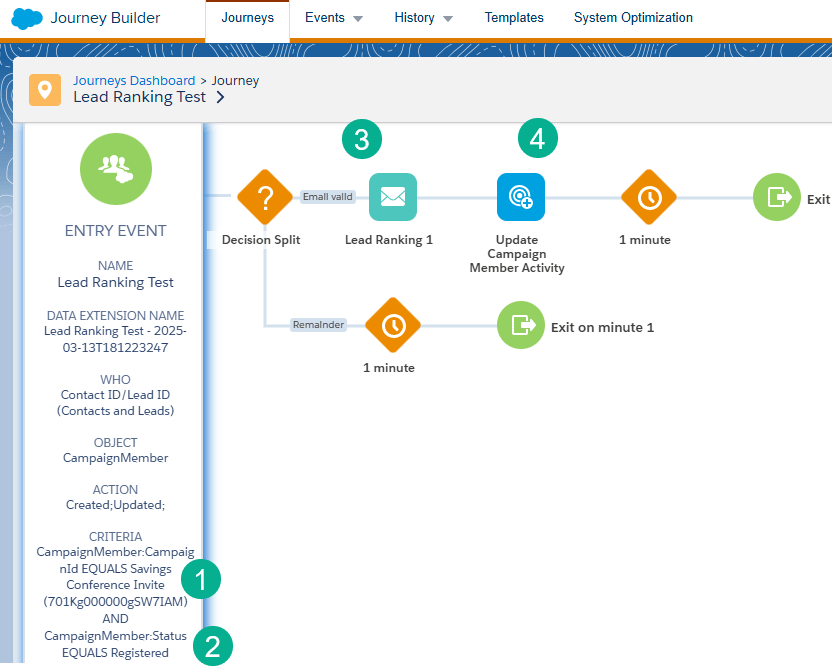Click the green number 3 callout marker
Screen dimensions: 832x667
(361, 140)
